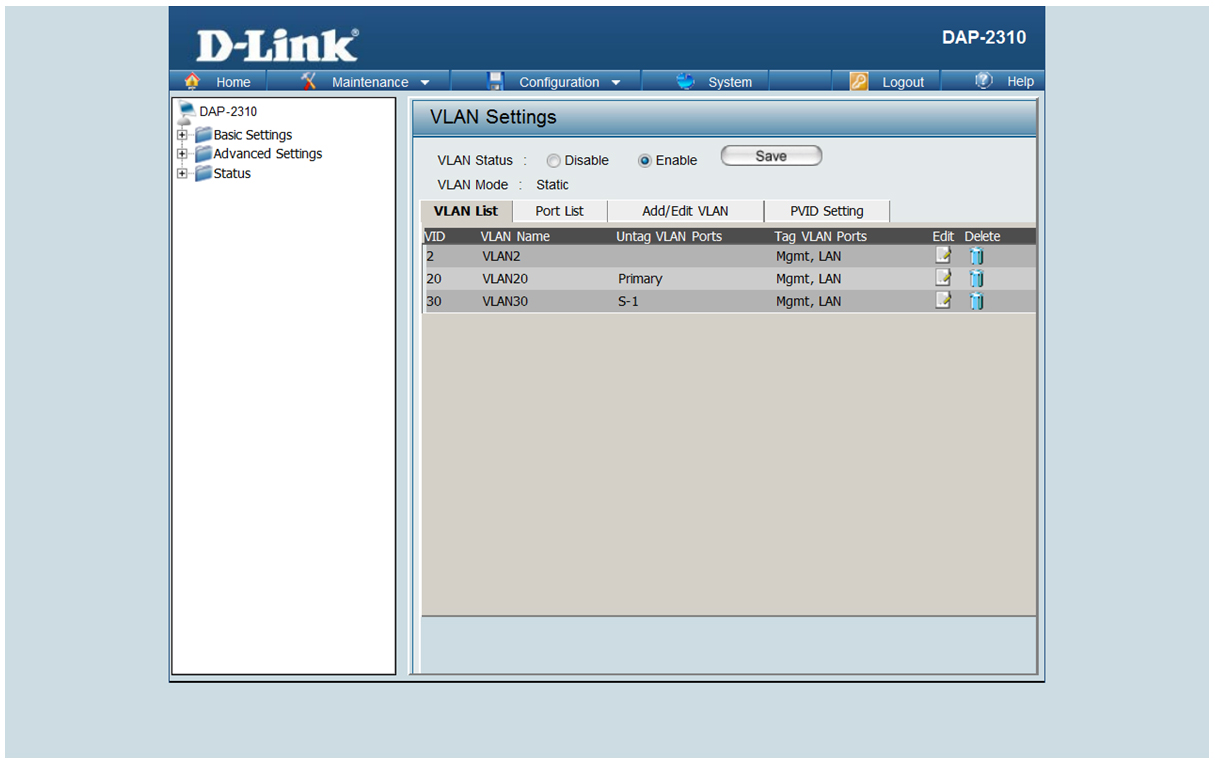Click Logout in the top menu
The image size is (1215, 763).
tap(902, 82)
